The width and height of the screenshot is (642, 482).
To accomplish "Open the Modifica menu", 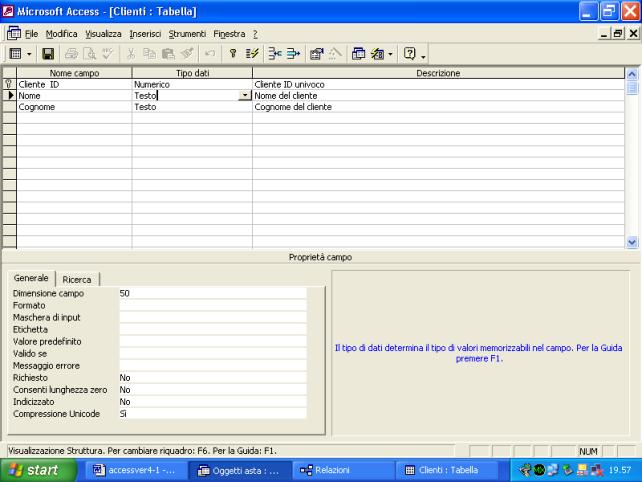I will tap(61, 34).
